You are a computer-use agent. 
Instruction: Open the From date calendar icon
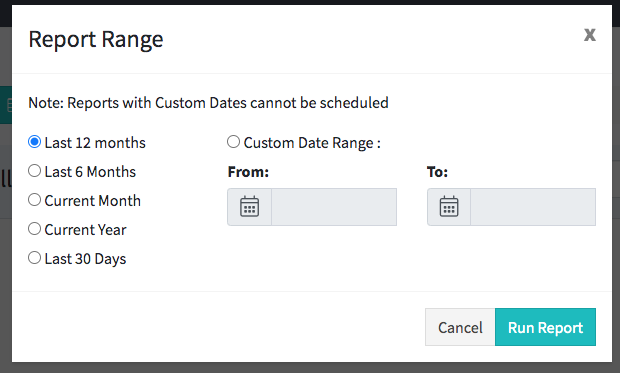pyautogui.click(x=250, y=207)
